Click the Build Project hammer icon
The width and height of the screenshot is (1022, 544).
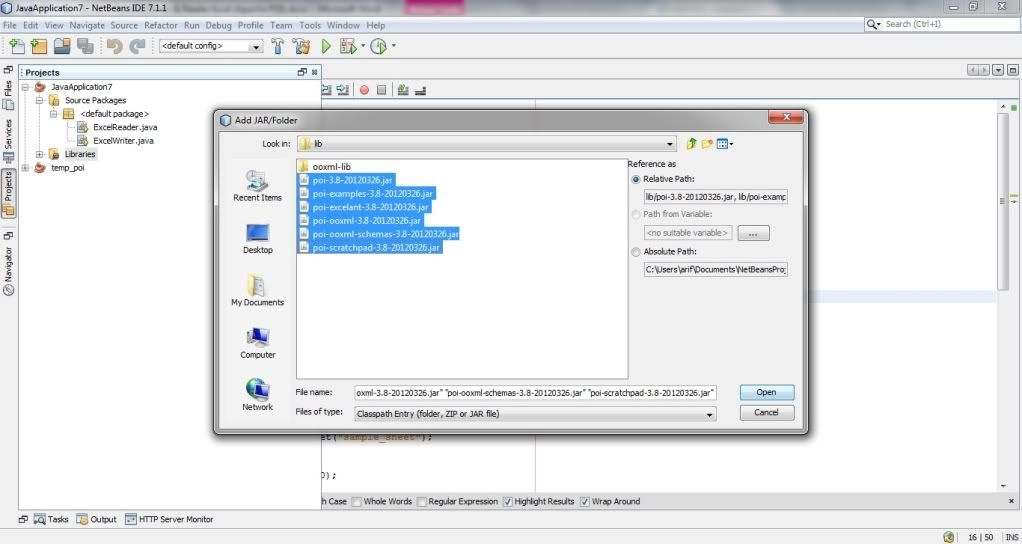(278, 46)
